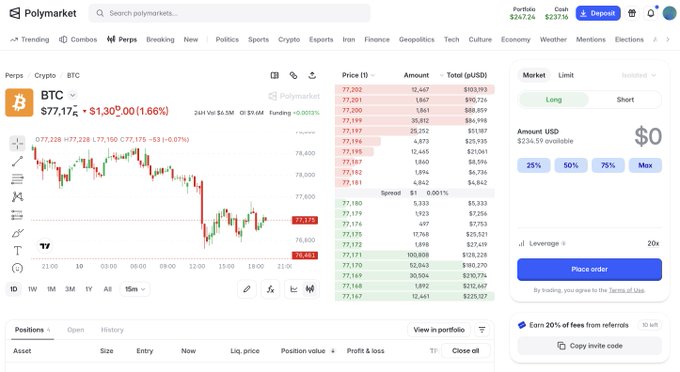The image size is (680, 372).
Task: Switch to Market order type
Action: click(x=534, y=75)
